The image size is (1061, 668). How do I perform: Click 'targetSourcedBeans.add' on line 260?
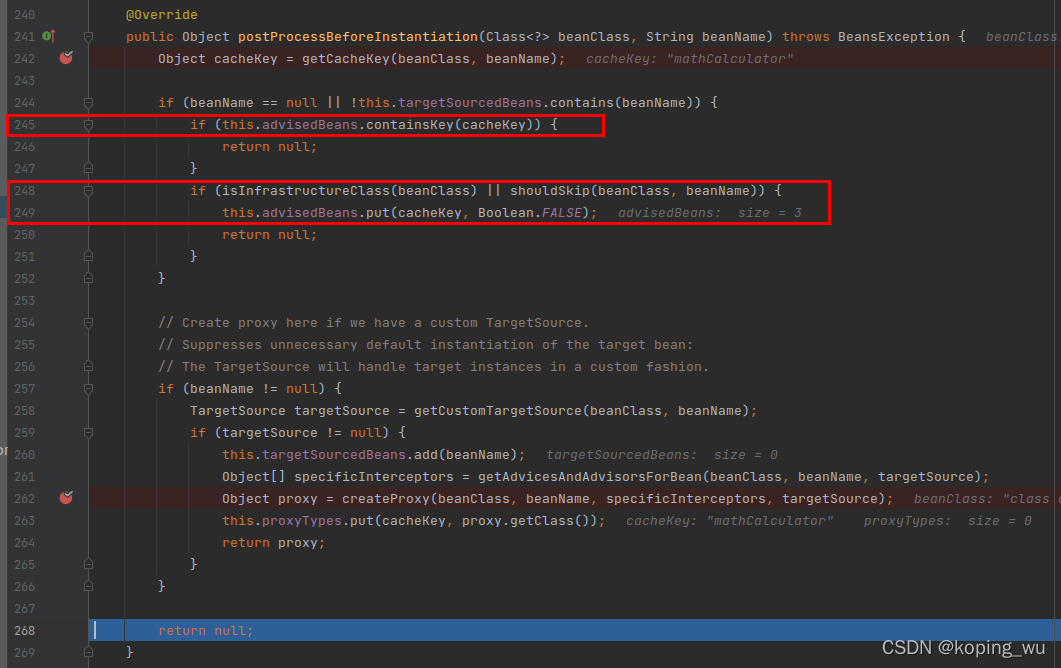click(350, 454)
